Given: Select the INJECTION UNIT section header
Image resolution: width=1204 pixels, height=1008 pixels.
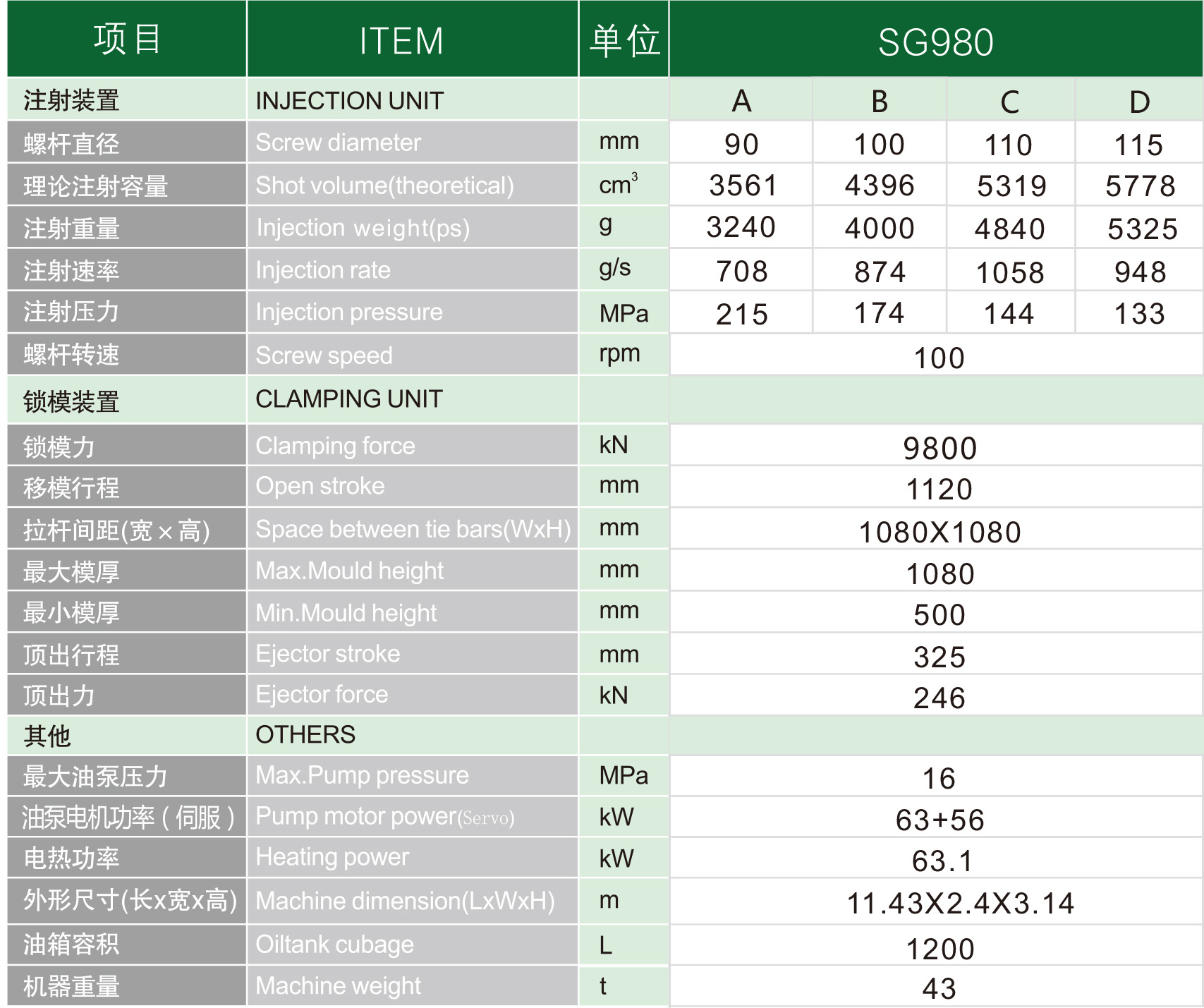Looking at the screenshot, I should tap(351, 100).
